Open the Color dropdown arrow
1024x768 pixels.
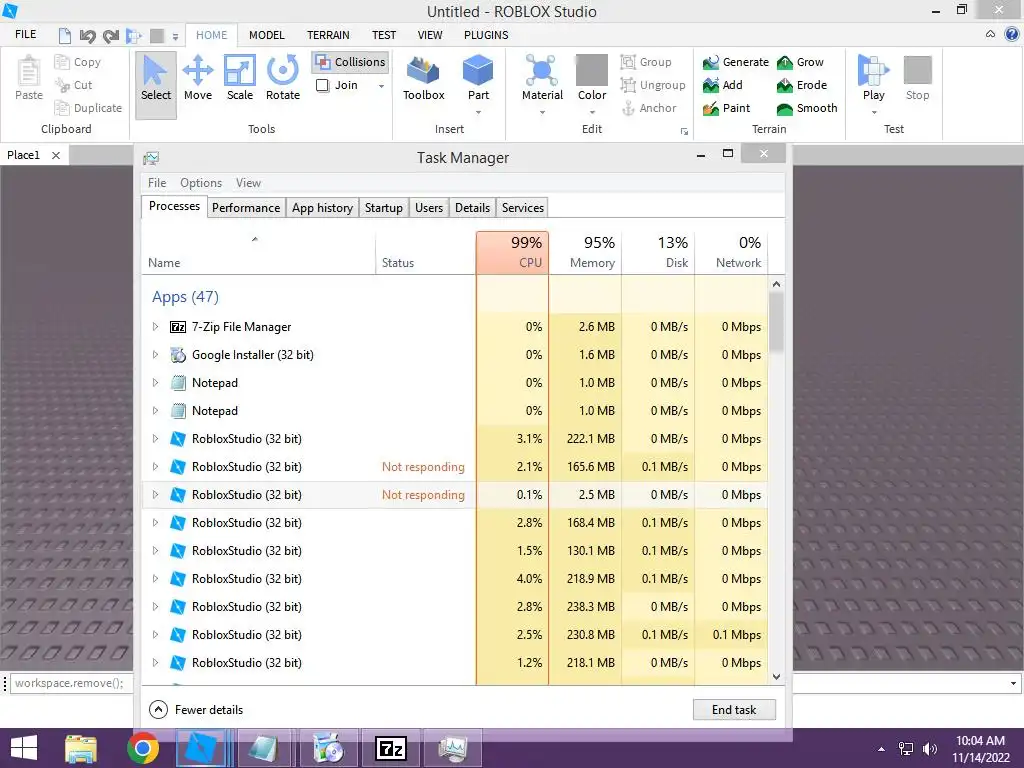tap(592, 112)
